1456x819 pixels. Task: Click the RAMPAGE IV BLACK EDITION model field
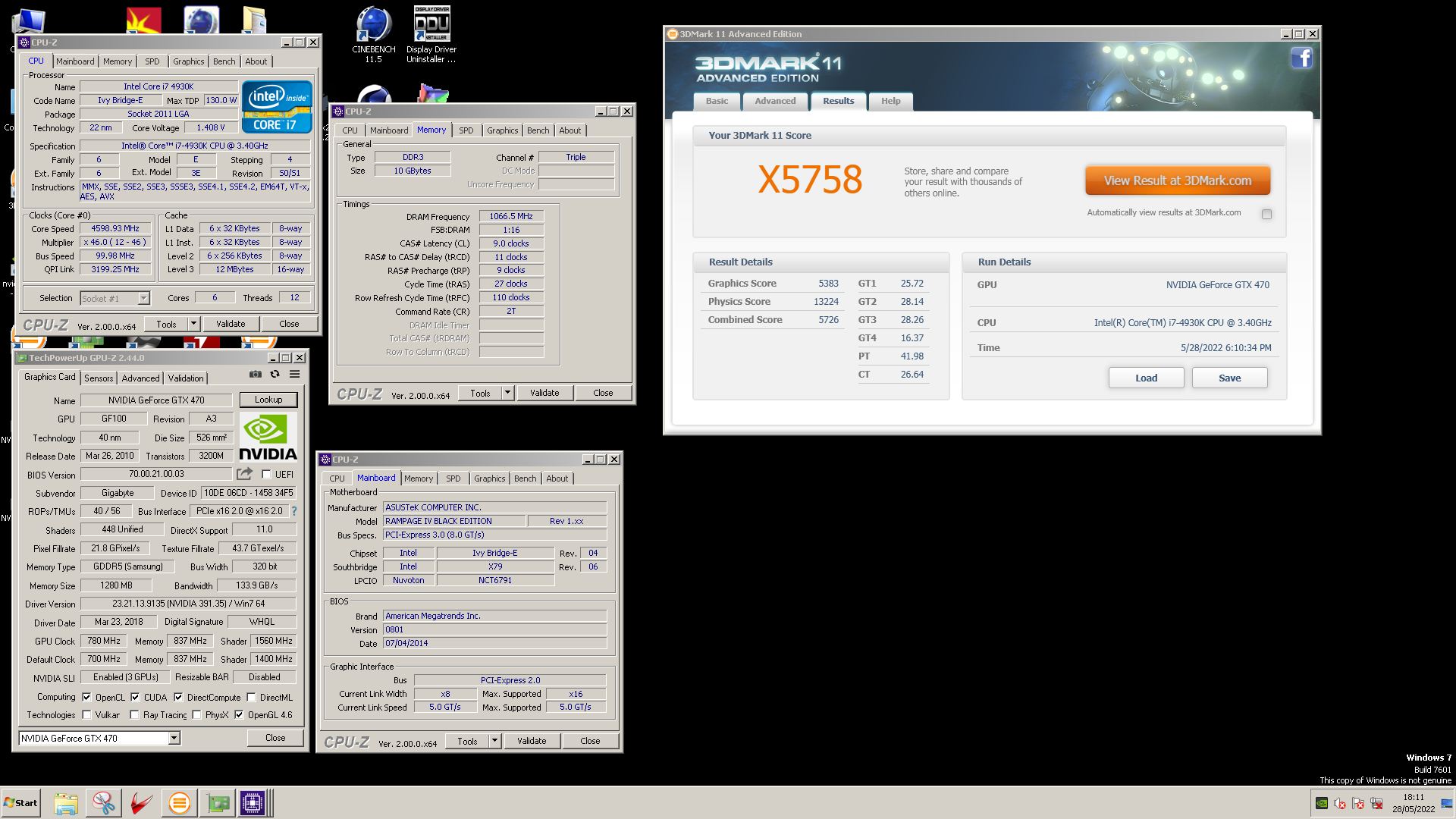pos(454,521)
